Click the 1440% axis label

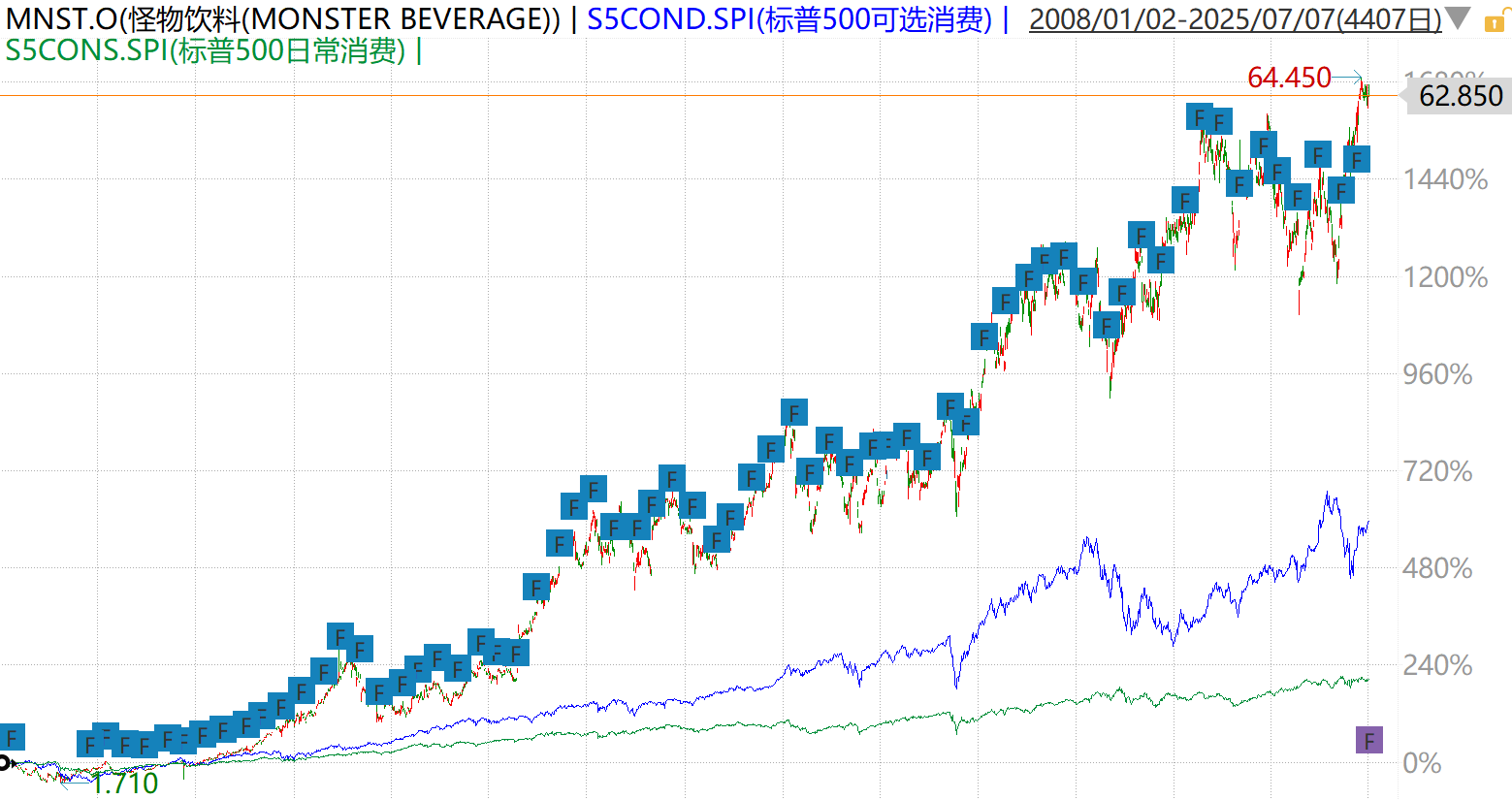1445,179
